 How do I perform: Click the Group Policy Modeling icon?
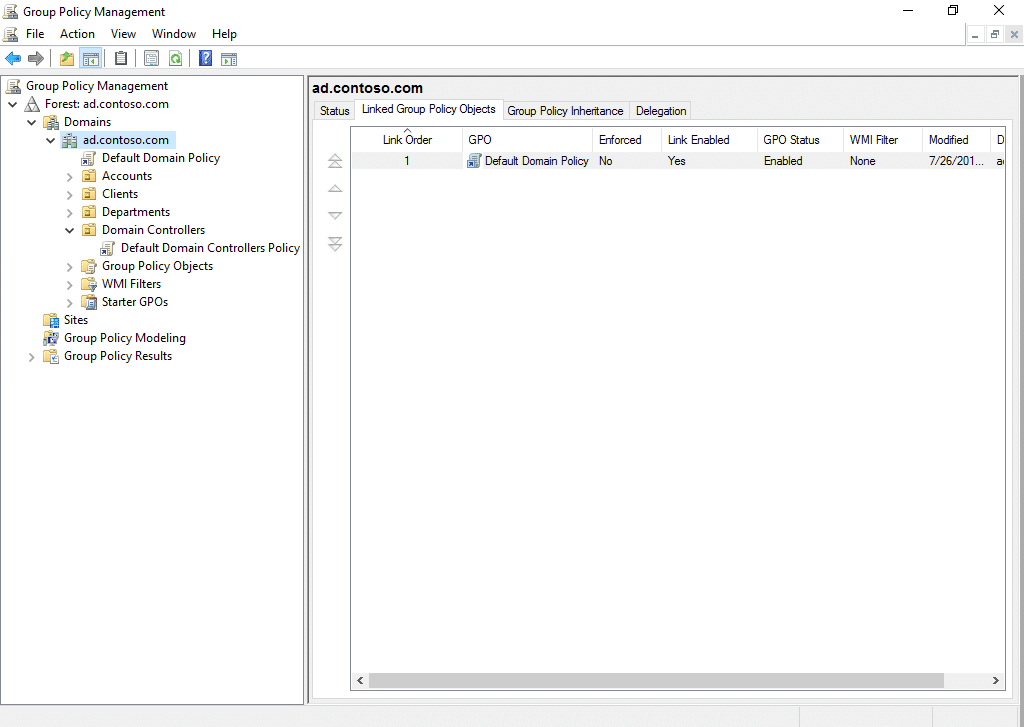[x=51, y=338]
